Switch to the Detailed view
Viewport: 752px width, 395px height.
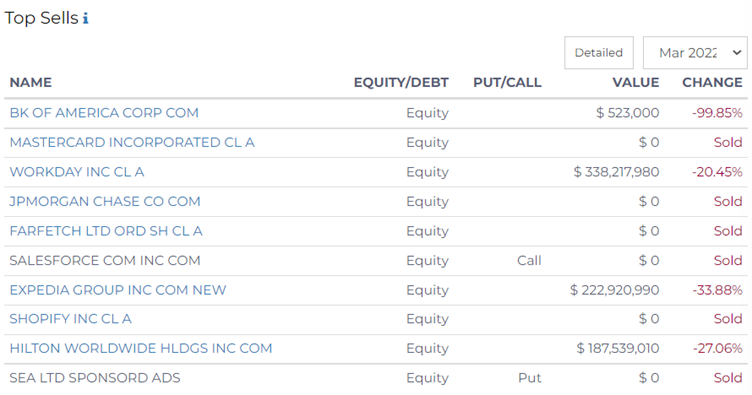[x=599, y=53]
